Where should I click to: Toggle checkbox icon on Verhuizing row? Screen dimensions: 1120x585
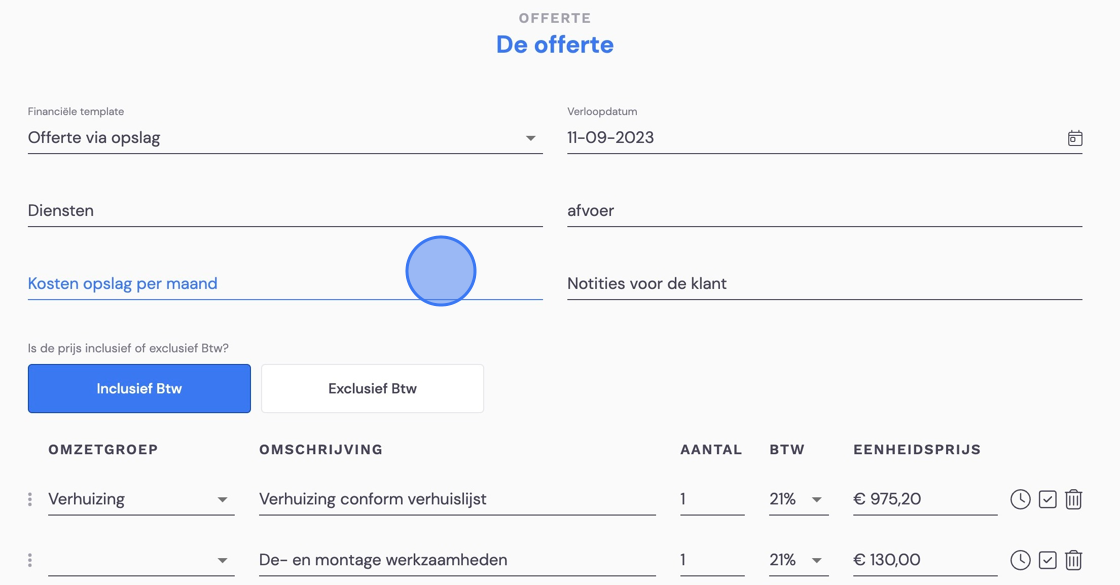1047,499
